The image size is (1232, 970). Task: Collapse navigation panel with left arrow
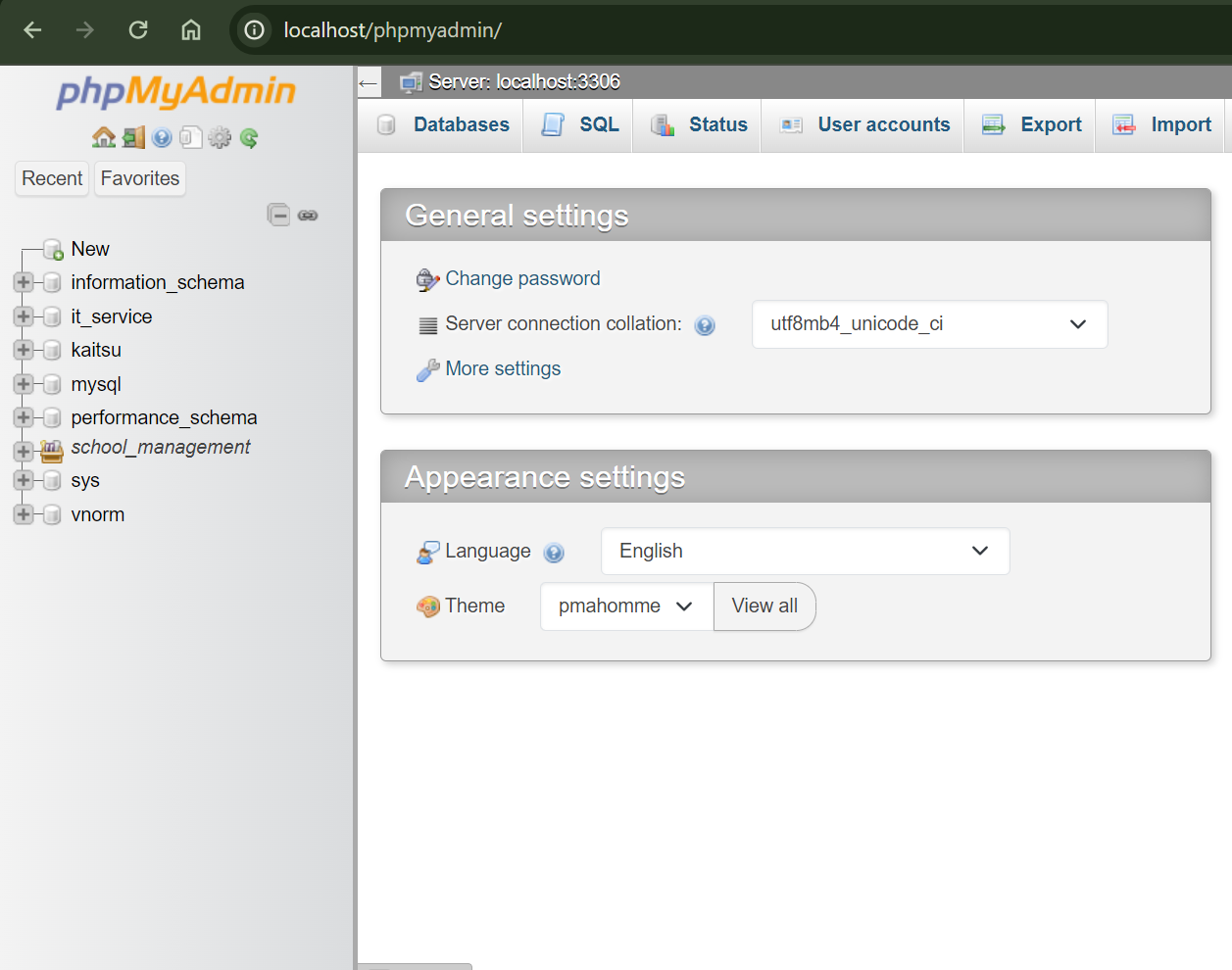[369, 82]
